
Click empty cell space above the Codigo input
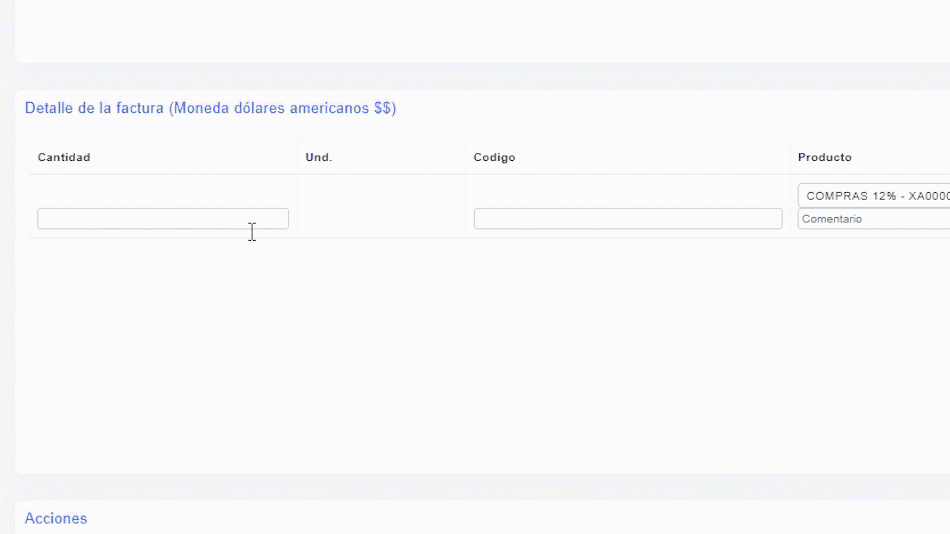(627, 191)
